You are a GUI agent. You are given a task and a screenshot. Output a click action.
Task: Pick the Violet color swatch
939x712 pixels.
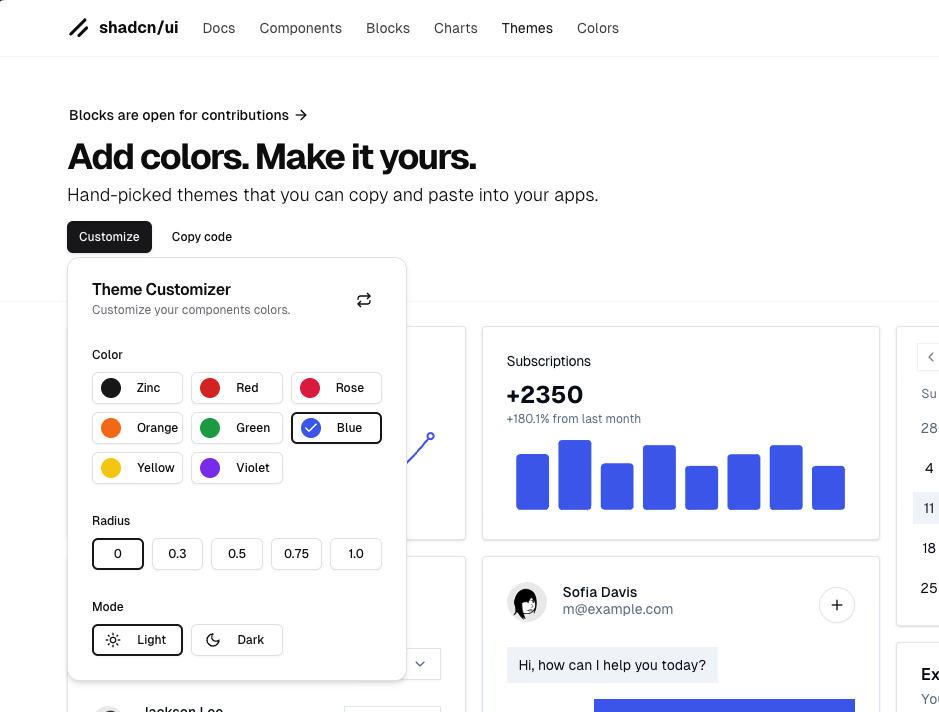coord(236,467)
